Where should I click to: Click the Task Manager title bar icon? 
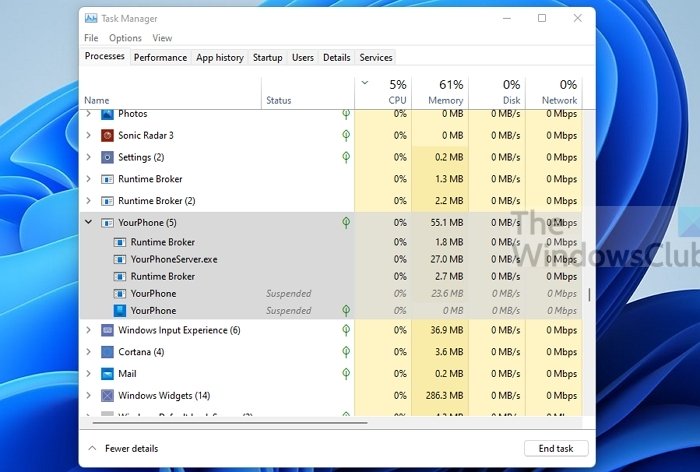pyautogui.click(x=91, y=18)
